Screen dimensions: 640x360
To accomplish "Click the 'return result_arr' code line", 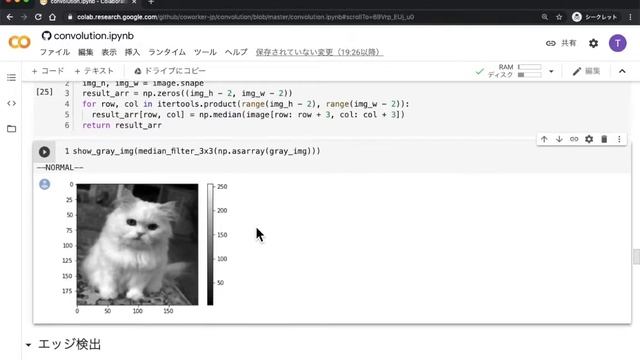I will 122,125.
